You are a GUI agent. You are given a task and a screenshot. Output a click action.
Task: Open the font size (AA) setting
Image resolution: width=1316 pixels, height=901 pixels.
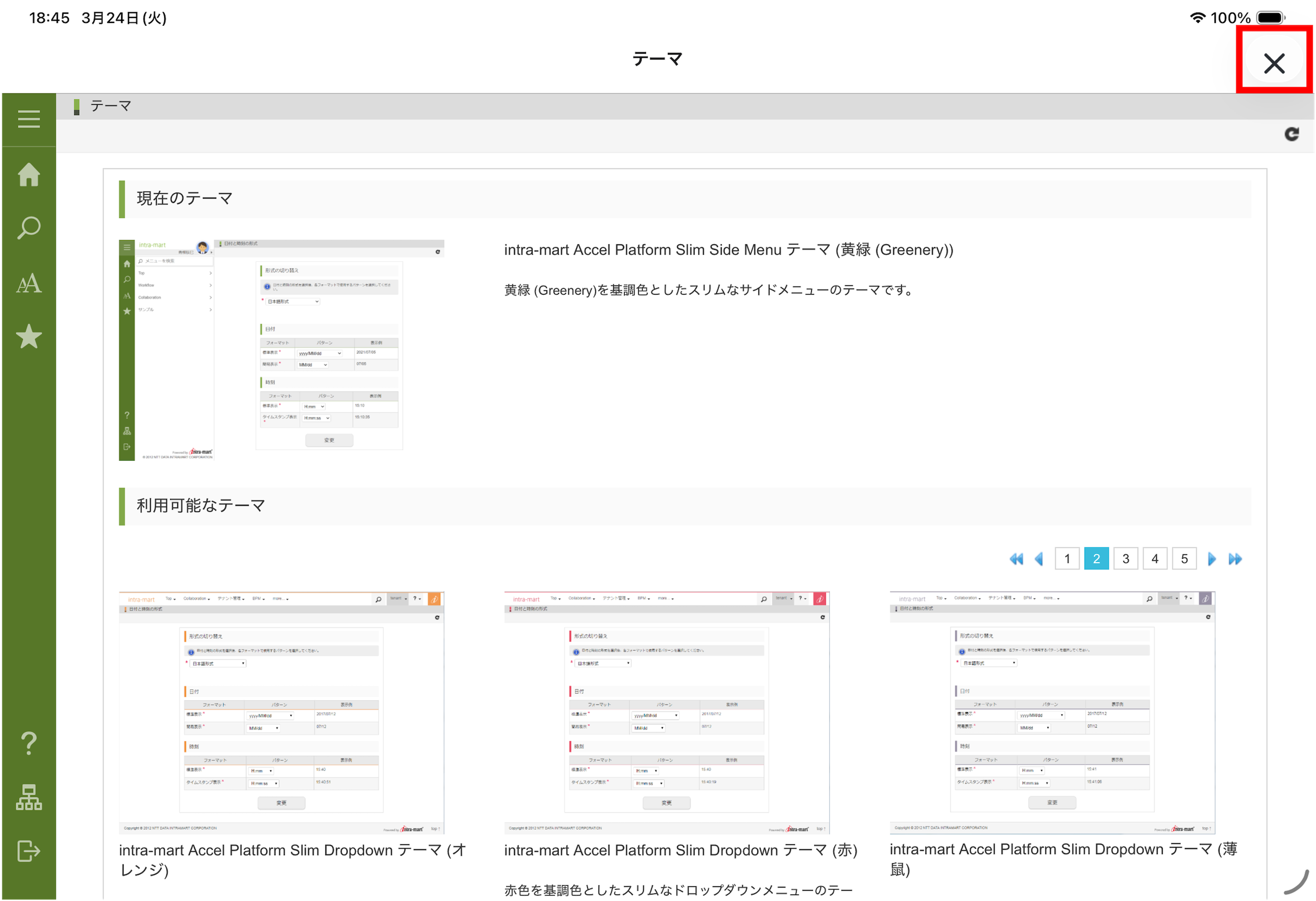point(28,283)
